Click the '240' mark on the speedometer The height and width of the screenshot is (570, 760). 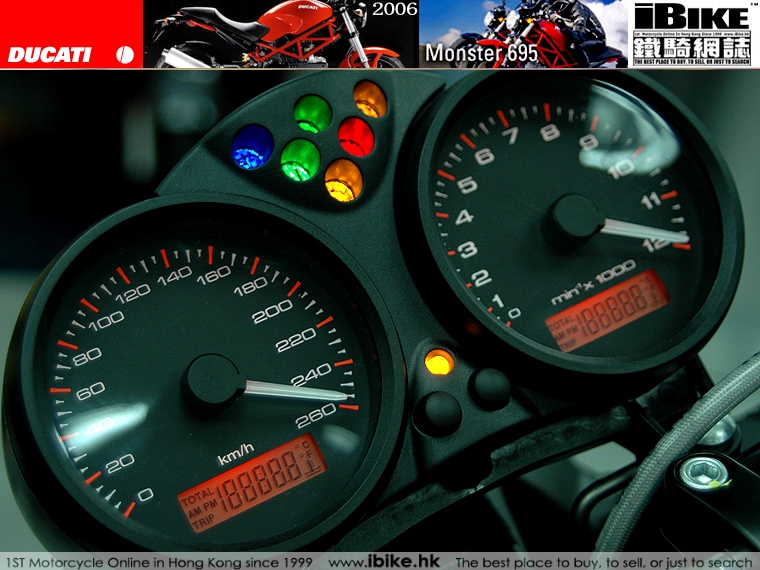pos(311,375)
